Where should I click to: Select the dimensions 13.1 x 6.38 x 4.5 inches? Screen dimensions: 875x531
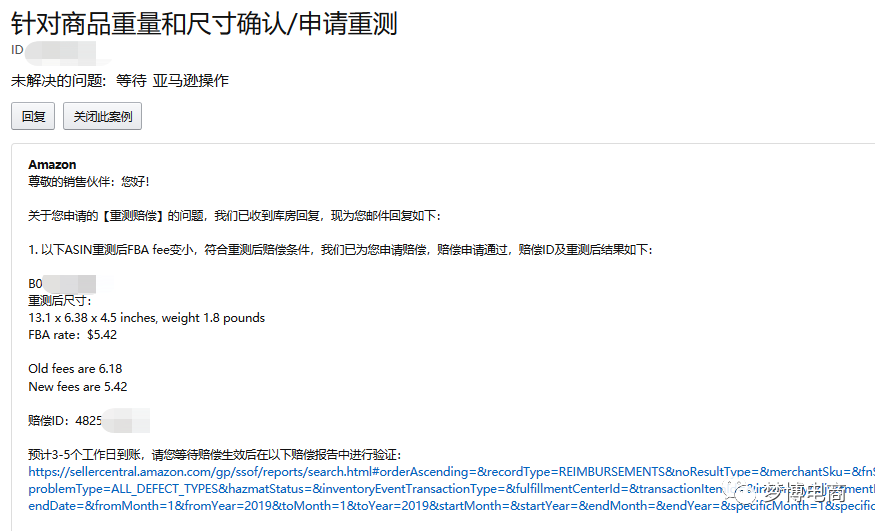click(x=92, y=318)
